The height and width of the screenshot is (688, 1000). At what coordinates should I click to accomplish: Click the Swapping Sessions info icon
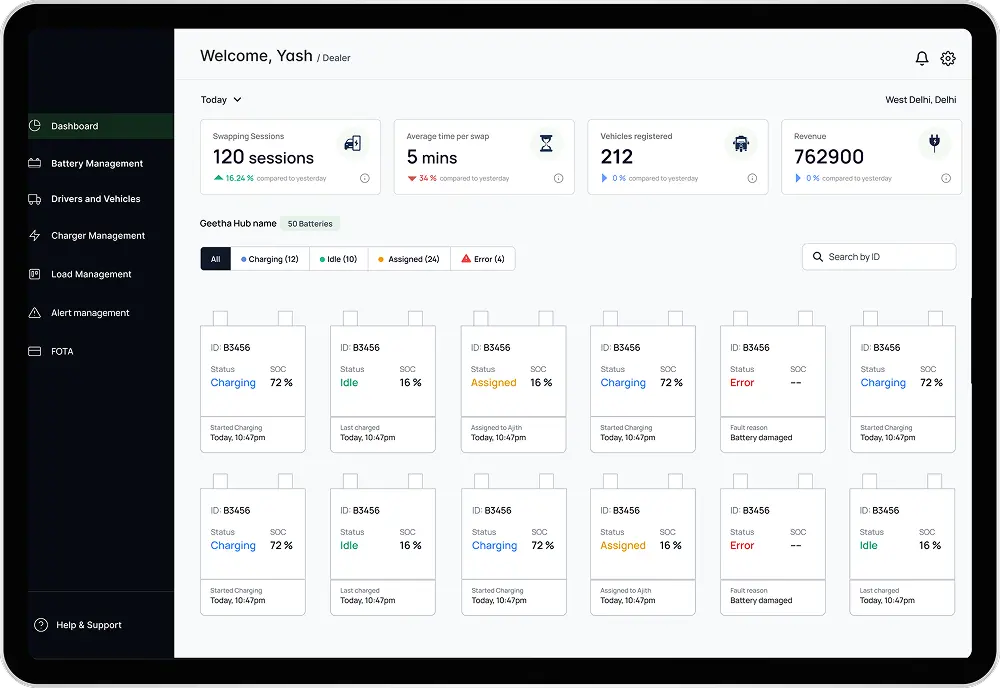(364, 178)
